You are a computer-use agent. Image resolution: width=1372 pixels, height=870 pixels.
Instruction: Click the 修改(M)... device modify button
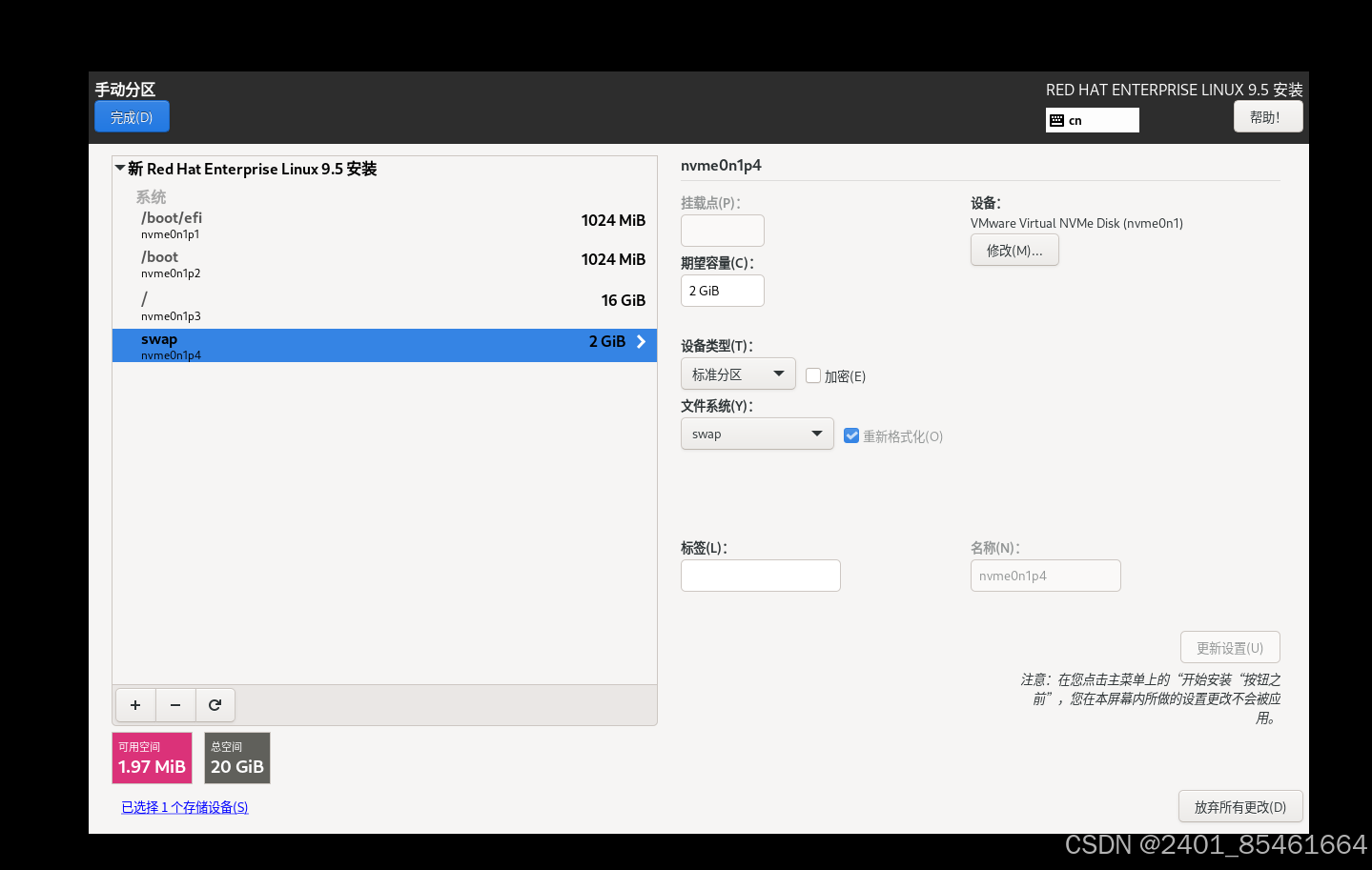click(1014, 250)
